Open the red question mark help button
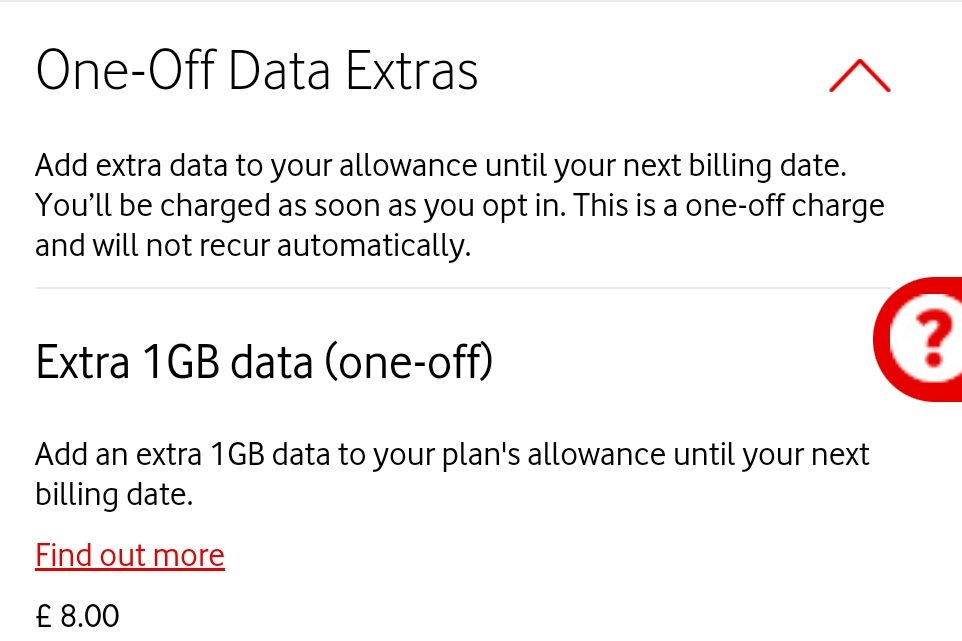 coord(918,339)
